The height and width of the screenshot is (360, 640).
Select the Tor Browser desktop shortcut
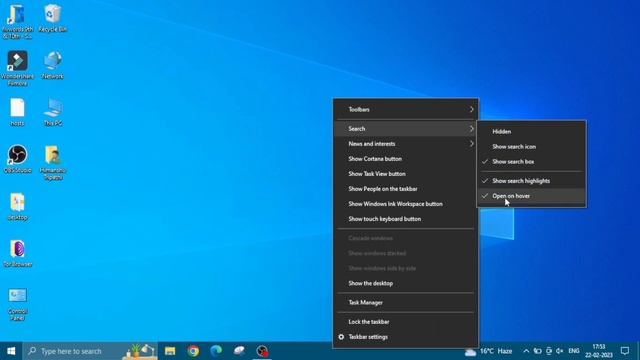[18, 253]
